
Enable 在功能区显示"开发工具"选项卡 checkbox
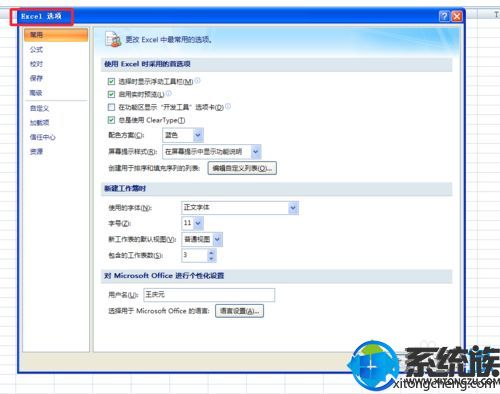point(111,107)
